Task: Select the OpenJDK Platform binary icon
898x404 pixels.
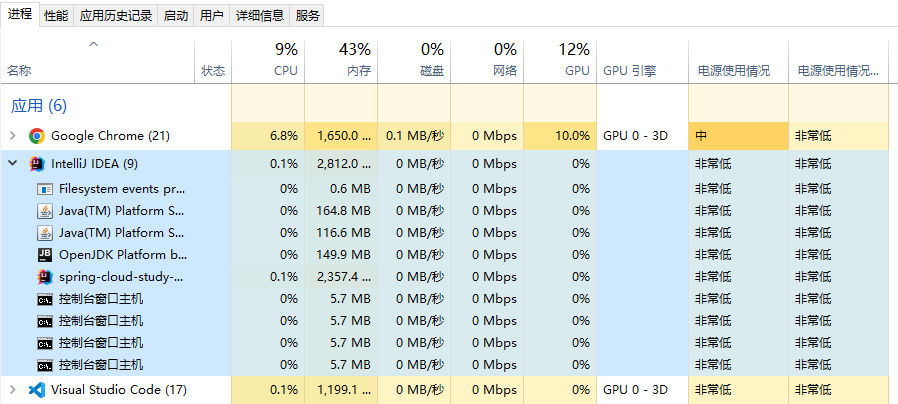Action: coord(45,254)
